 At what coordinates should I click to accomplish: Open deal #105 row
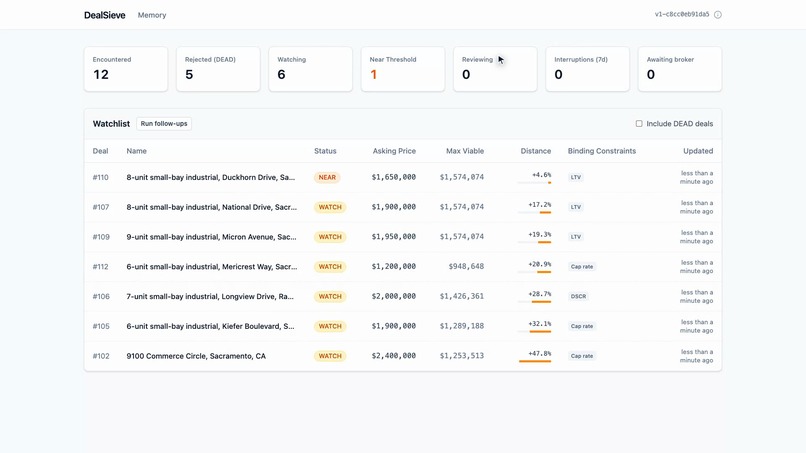coord(403,327)
